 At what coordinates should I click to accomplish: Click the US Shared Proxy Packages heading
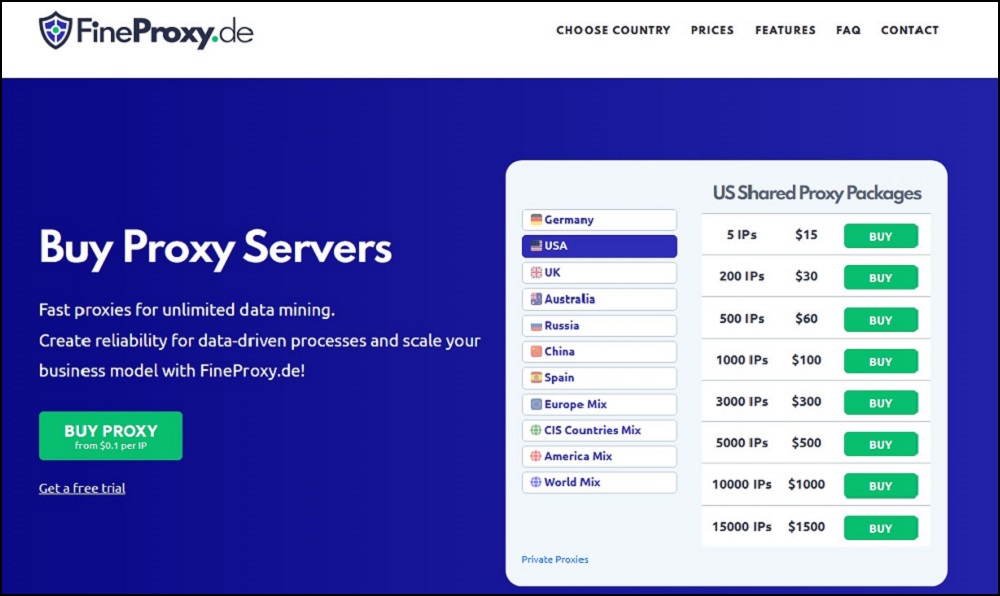[x=817, y=193]
